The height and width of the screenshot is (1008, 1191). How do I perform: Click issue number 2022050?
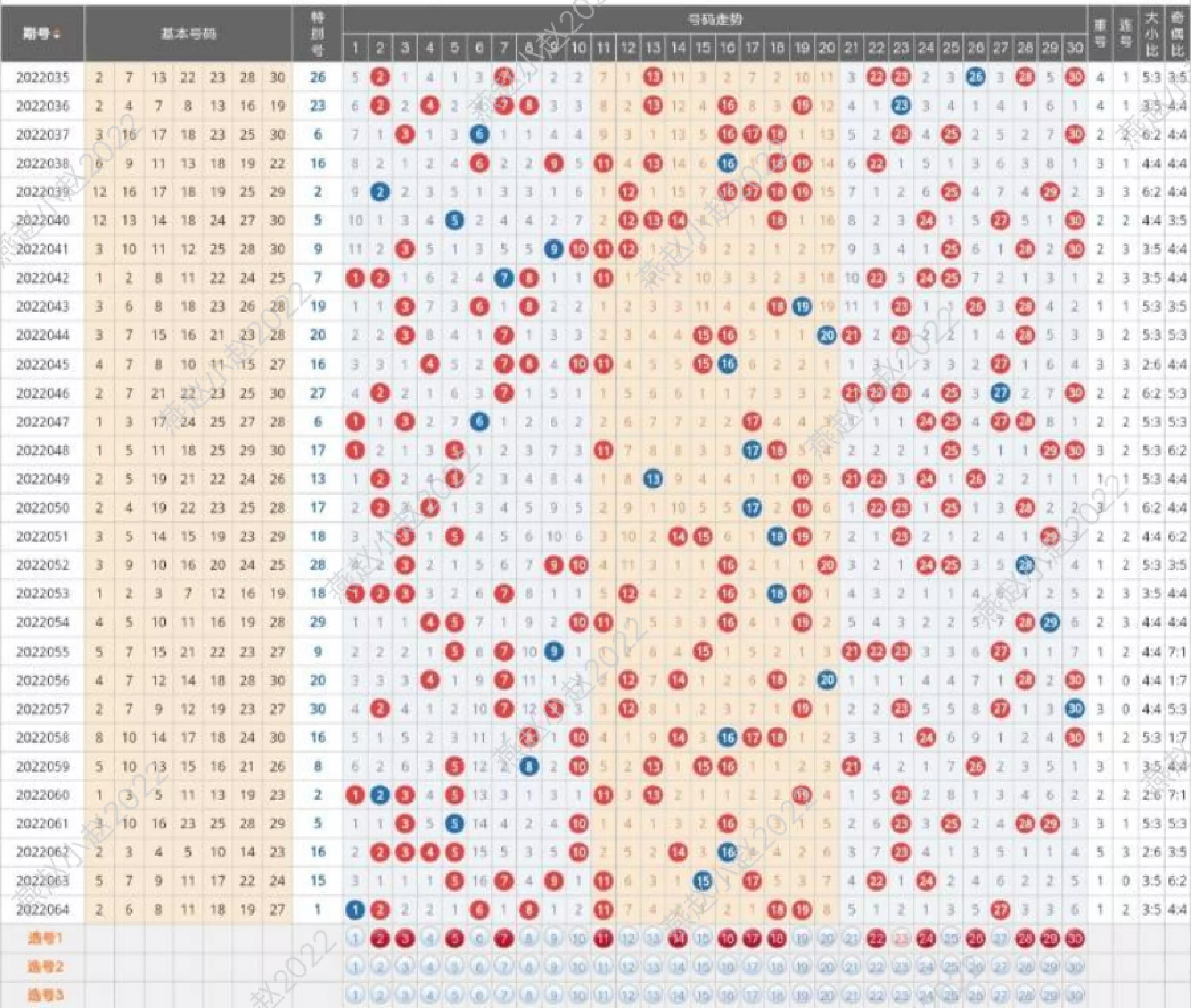(42, 508)
